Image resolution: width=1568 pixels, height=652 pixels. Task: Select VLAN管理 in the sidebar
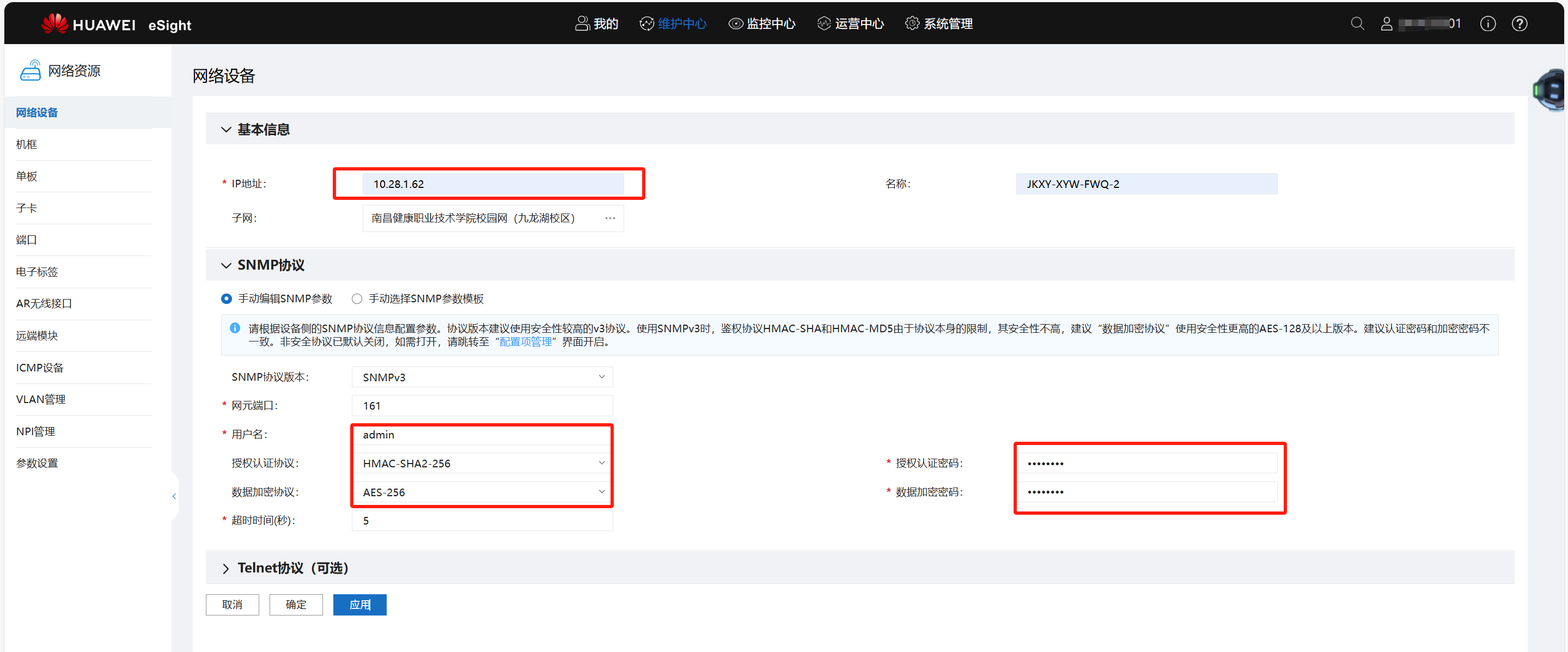pyautogui.click(x=41, y=399)
